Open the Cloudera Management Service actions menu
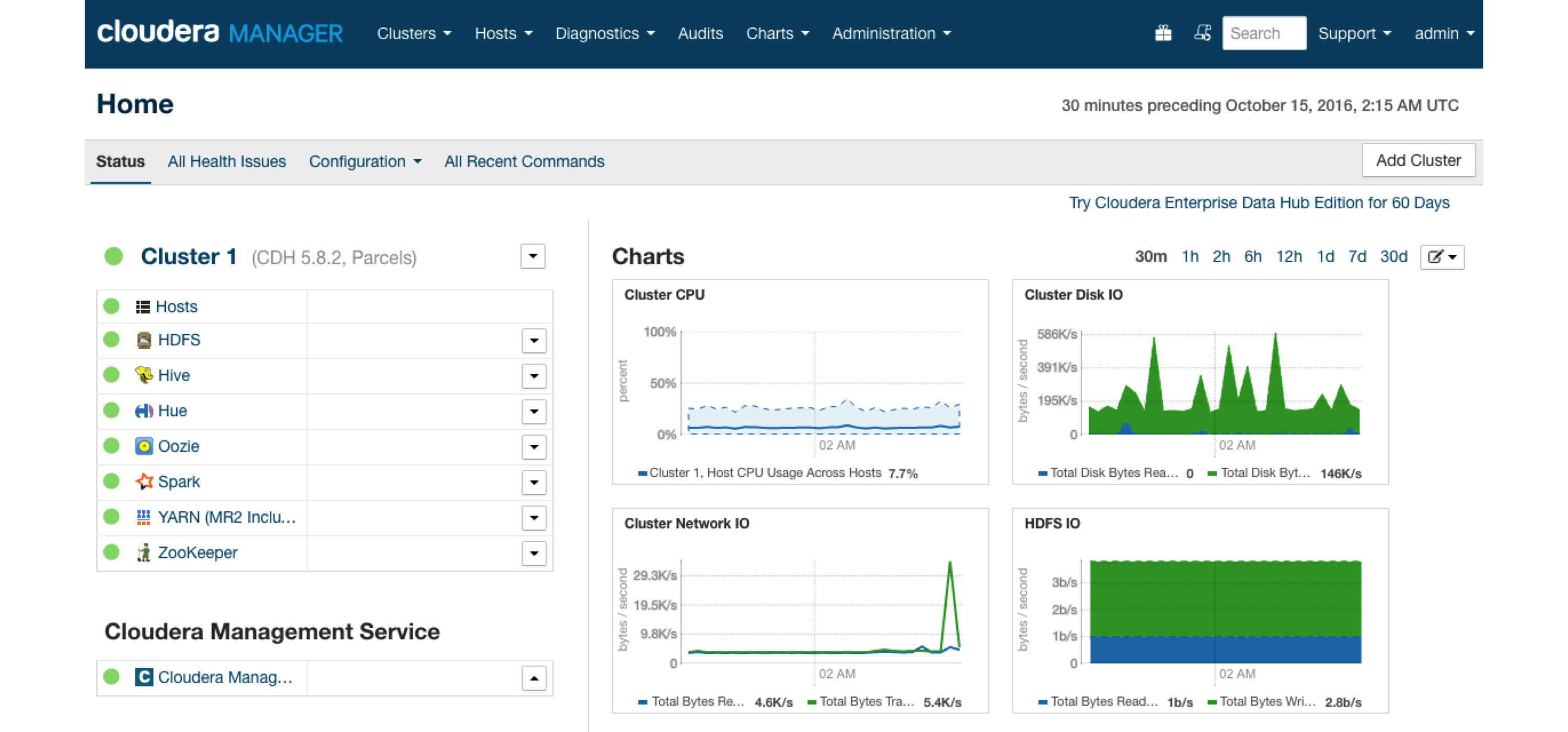The height and width of the screenshot is (732, 1568). tap(534, 678)
